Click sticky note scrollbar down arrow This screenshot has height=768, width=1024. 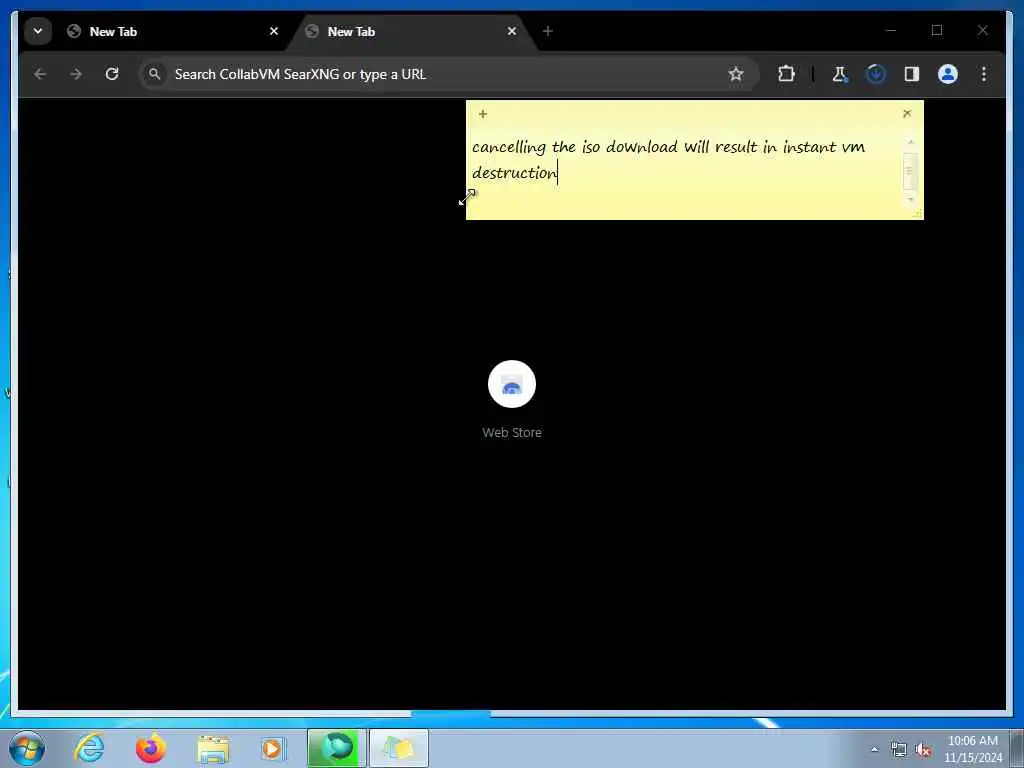click(x=910, y=199)
